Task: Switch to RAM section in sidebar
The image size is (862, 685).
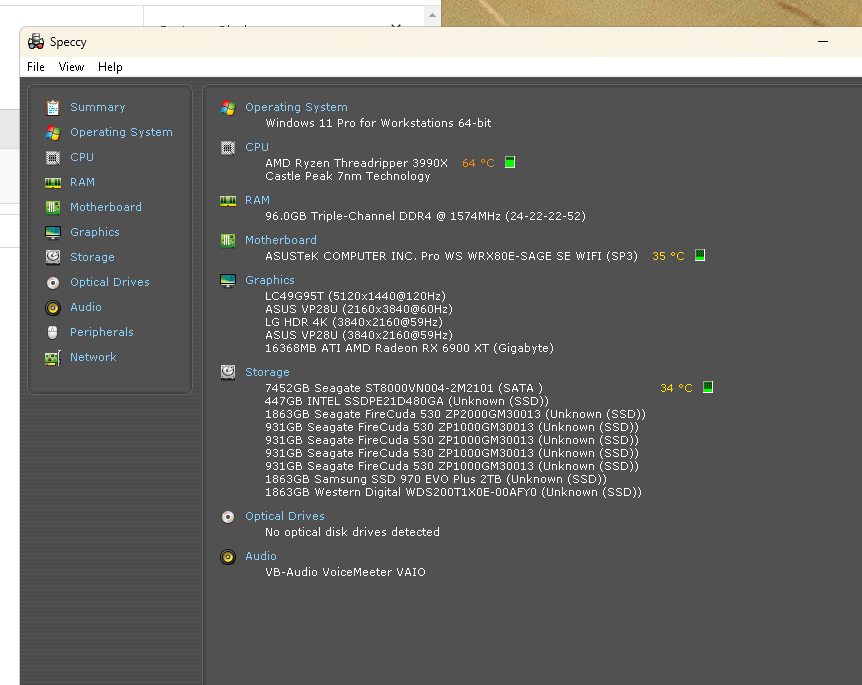Action: 82,182
